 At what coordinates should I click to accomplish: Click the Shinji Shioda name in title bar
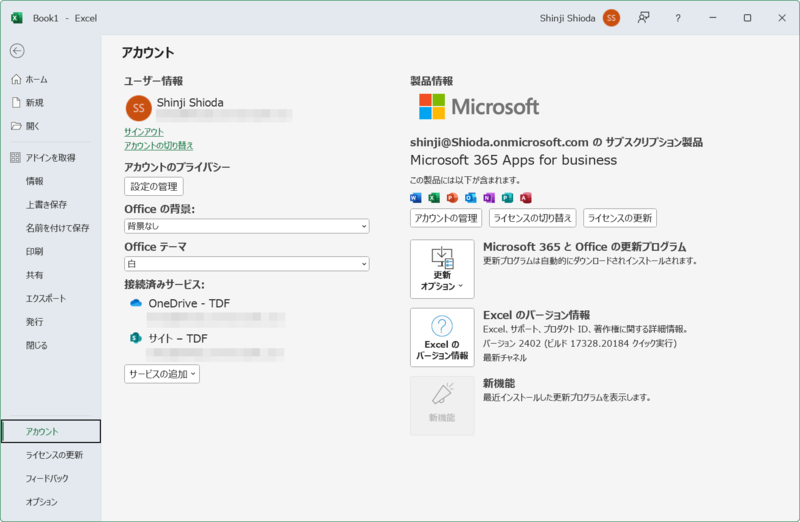tap(567, 18)
